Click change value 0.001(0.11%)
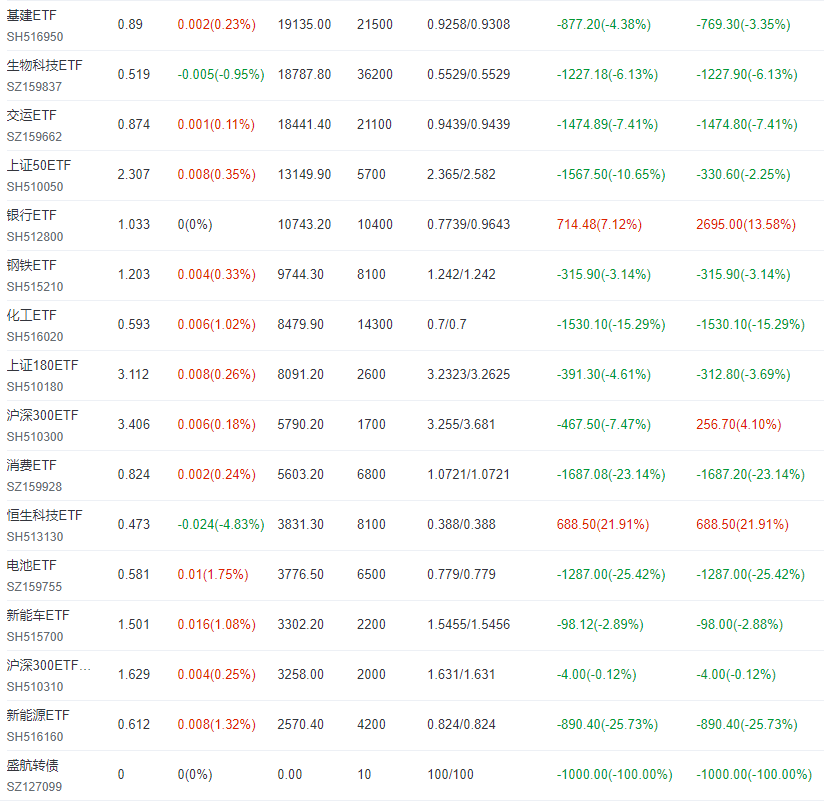 pos(216,124)
